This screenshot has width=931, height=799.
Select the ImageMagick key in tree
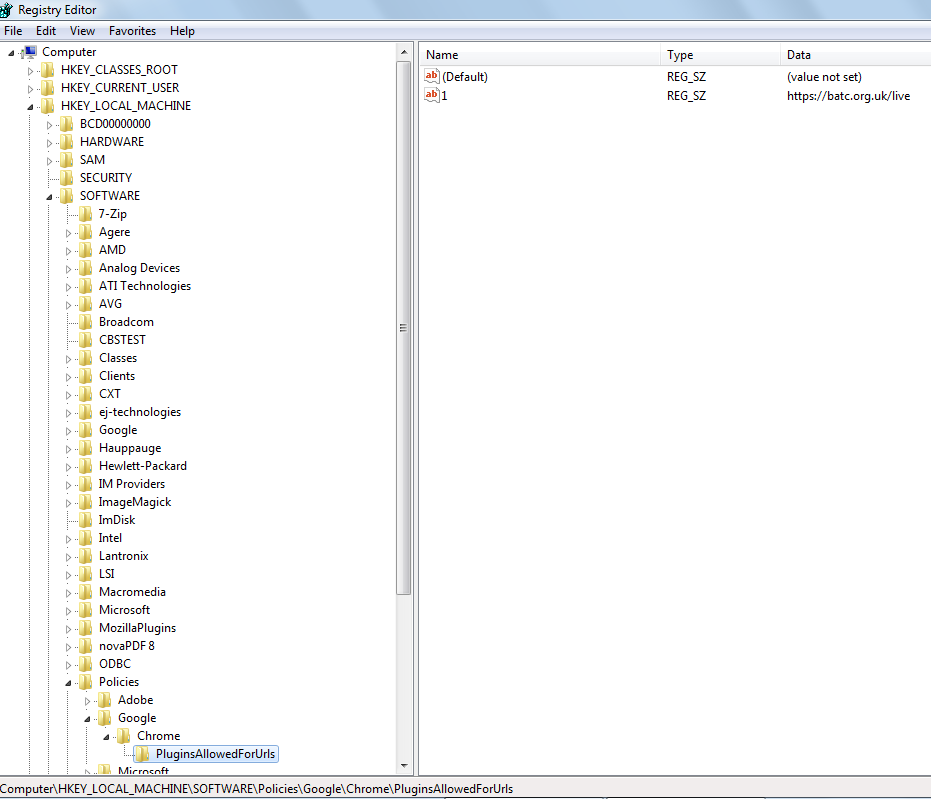pyautogui.click(x=135, y=502)
